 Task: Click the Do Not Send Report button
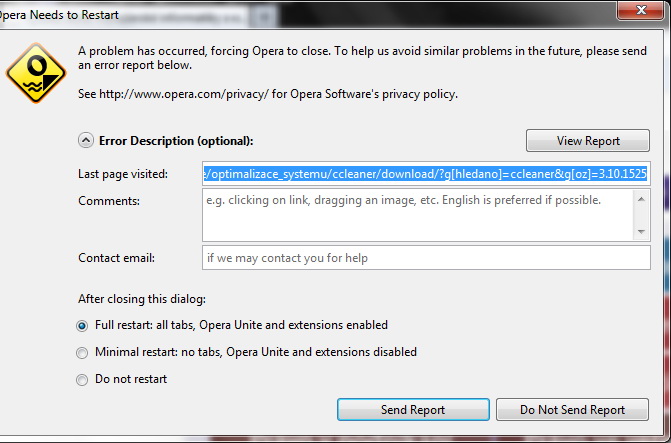point(572,410)
